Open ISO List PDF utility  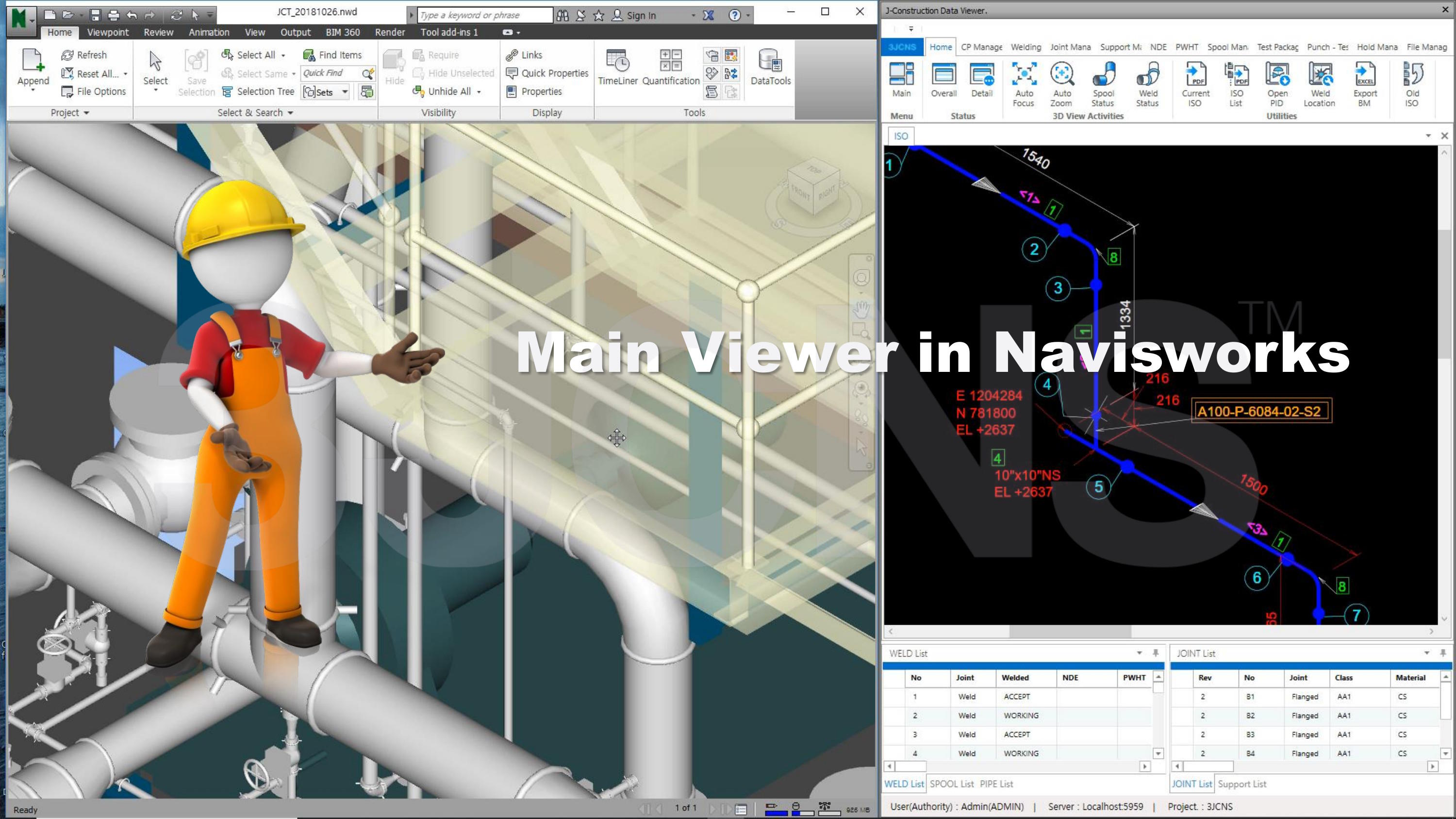[x=1236, y=84]
